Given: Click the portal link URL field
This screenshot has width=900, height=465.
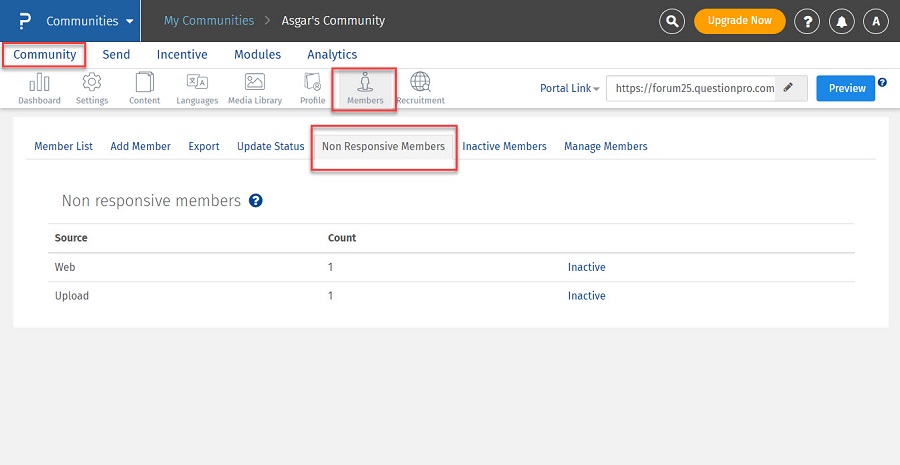Looking at the screenshot, I should click(x=694, y=88).
